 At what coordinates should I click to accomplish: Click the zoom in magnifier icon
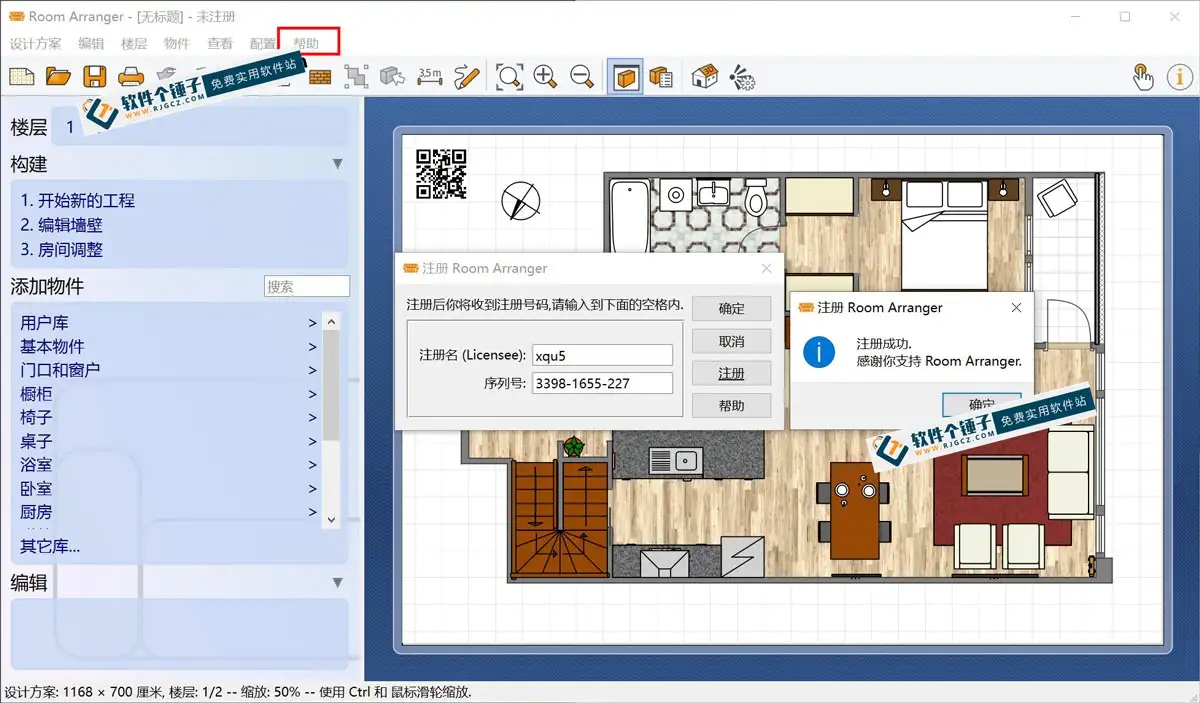(x=545, y=76)
